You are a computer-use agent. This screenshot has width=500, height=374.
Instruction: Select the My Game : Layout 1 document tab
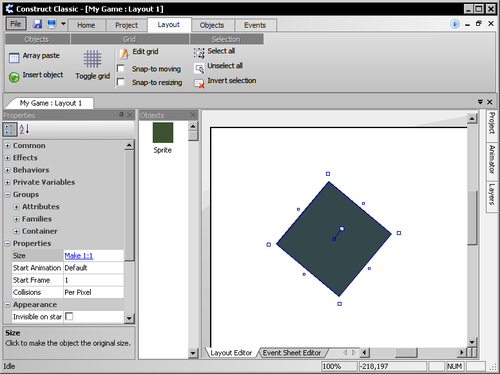50,103
